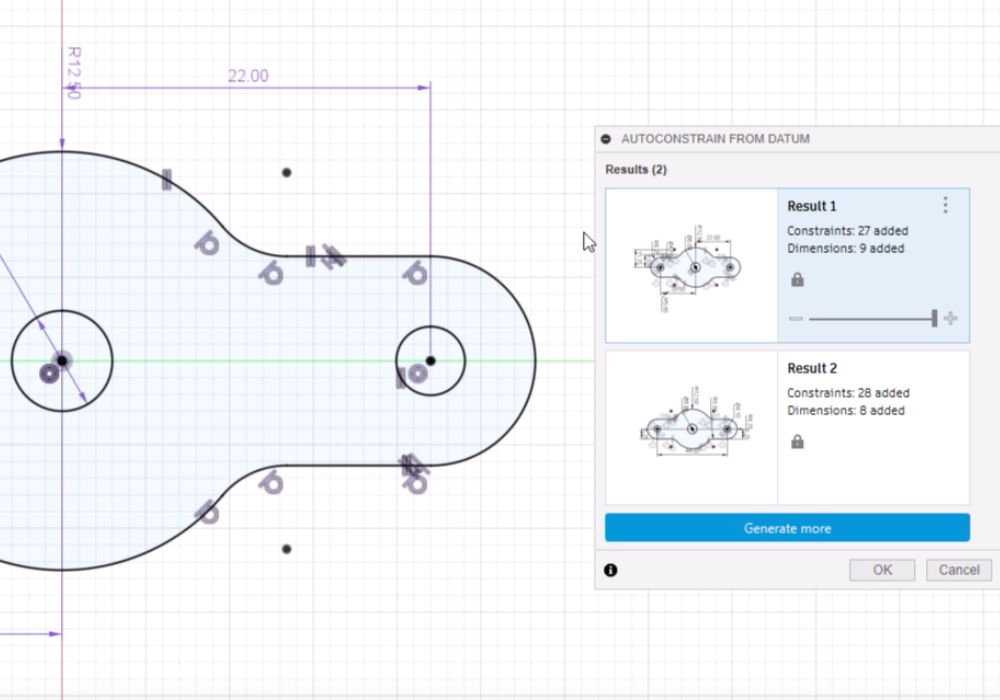
Task: Select the Result 2 sketch thumbnail
Action: 691,428
